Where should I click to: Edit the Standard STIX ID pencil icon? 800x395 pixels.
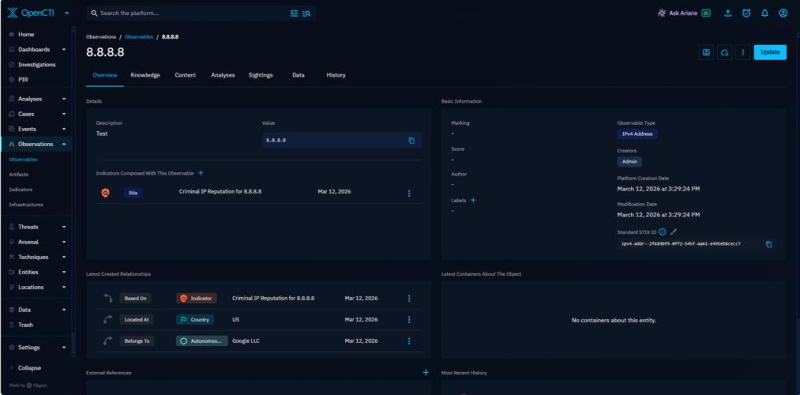pos(673,232)
